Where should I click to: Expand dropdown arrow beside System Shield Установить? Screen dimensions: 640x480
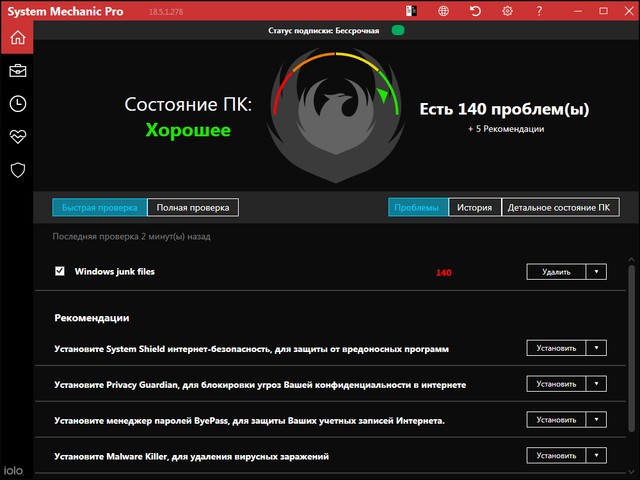(596, 348)
